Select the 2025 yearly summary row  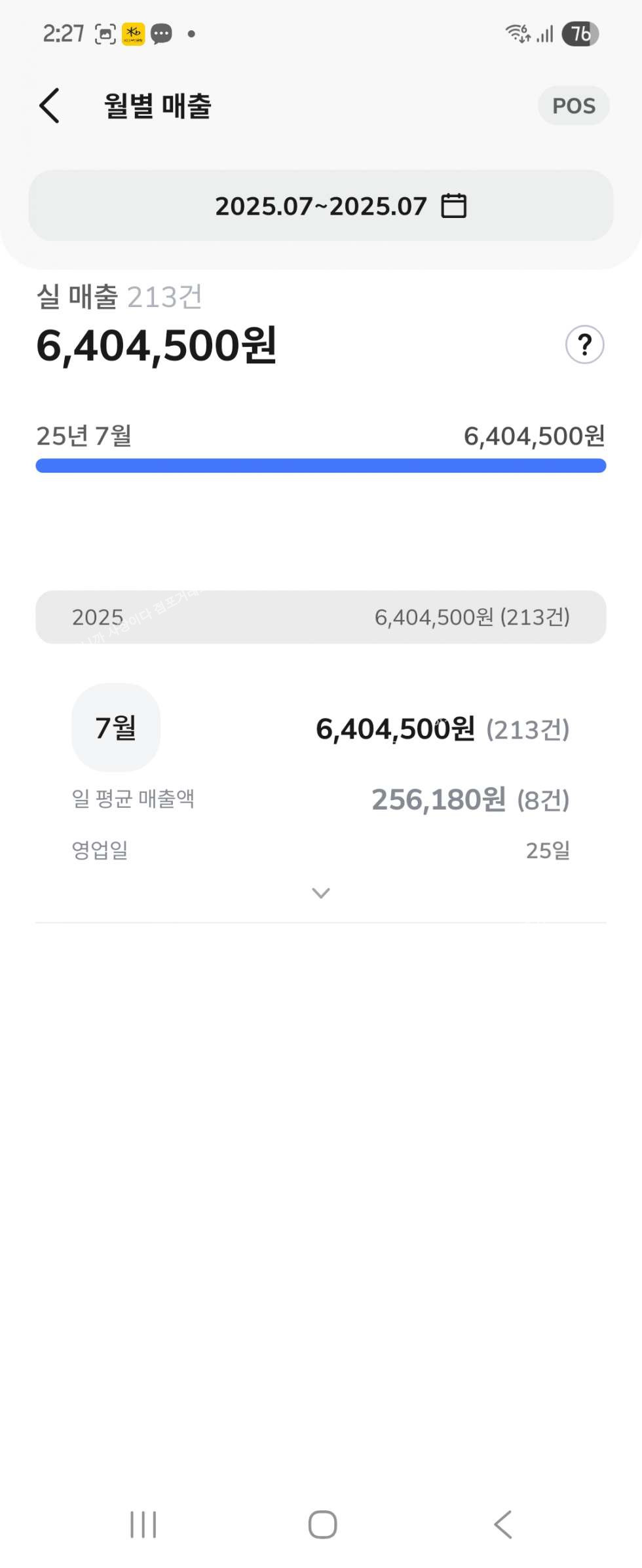[320, 617]
